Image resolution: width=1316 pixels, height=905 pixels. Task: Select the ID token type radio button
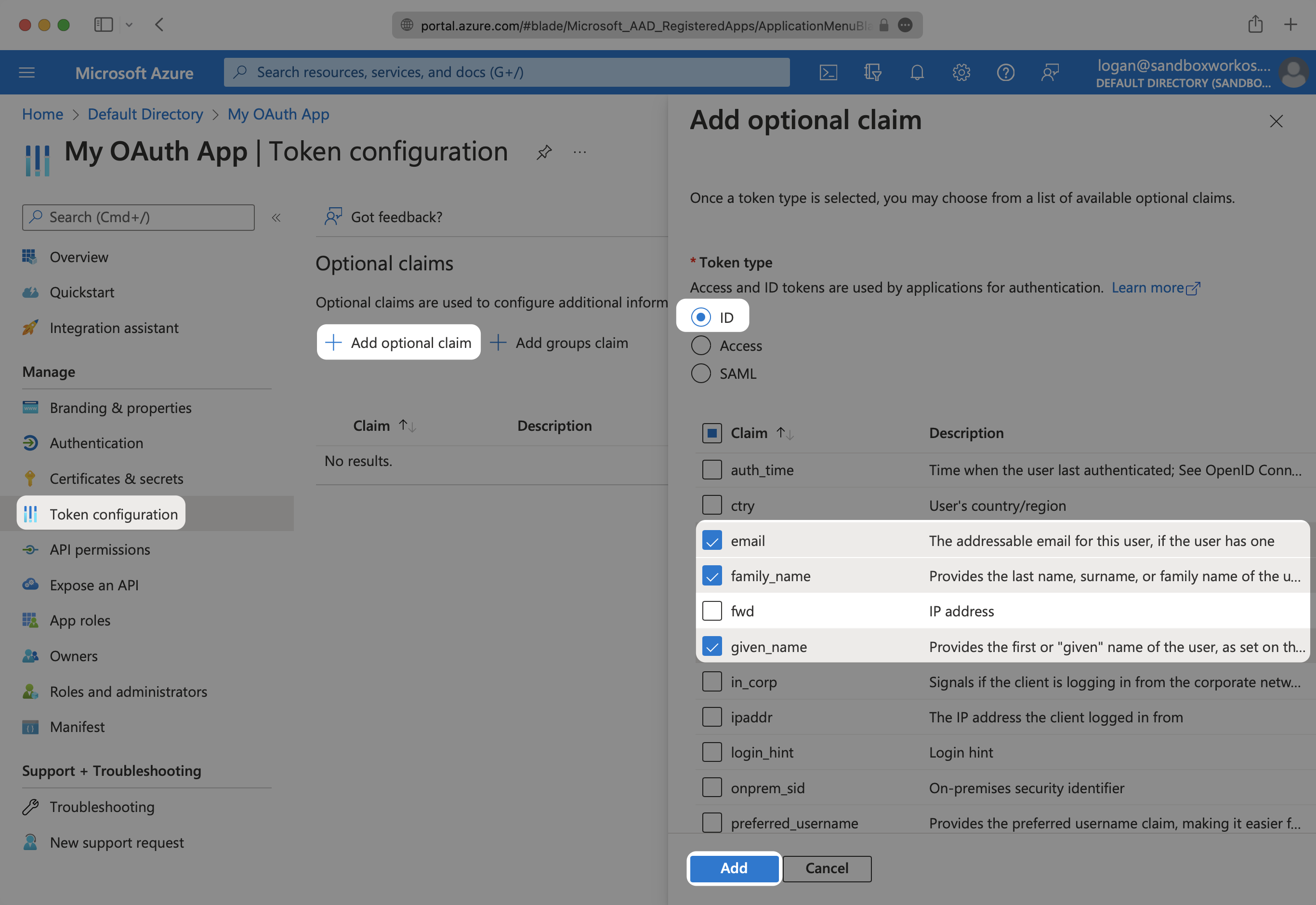pos(700,316)
